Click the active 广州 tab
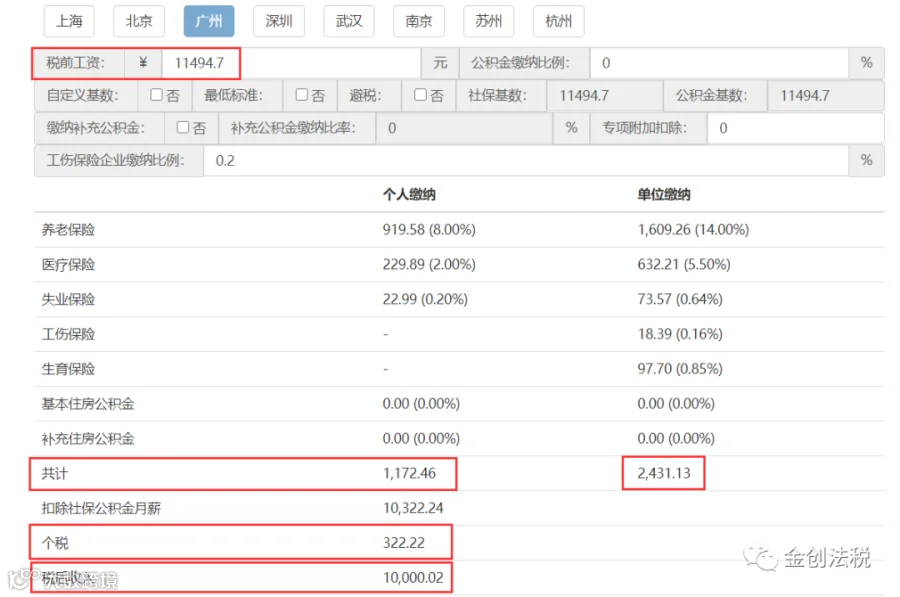The width and height of the screenshot is (900, 597). [x=209, y=21]
